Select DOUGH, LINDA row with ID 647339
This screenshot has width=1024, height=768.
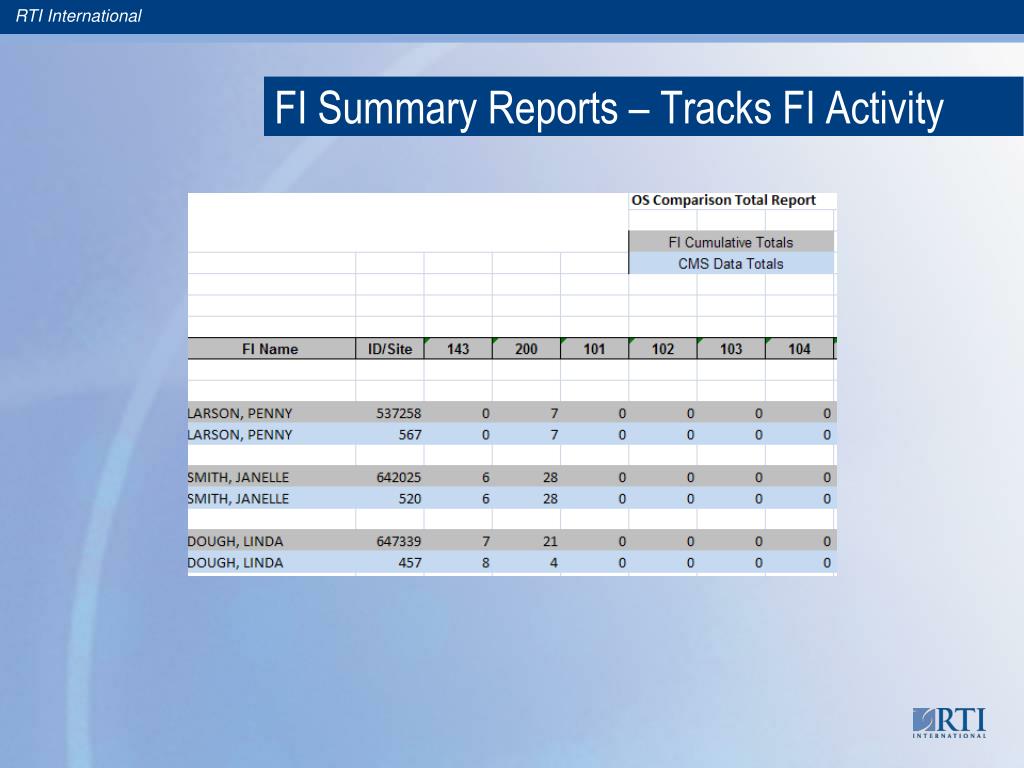pos(511,541)
